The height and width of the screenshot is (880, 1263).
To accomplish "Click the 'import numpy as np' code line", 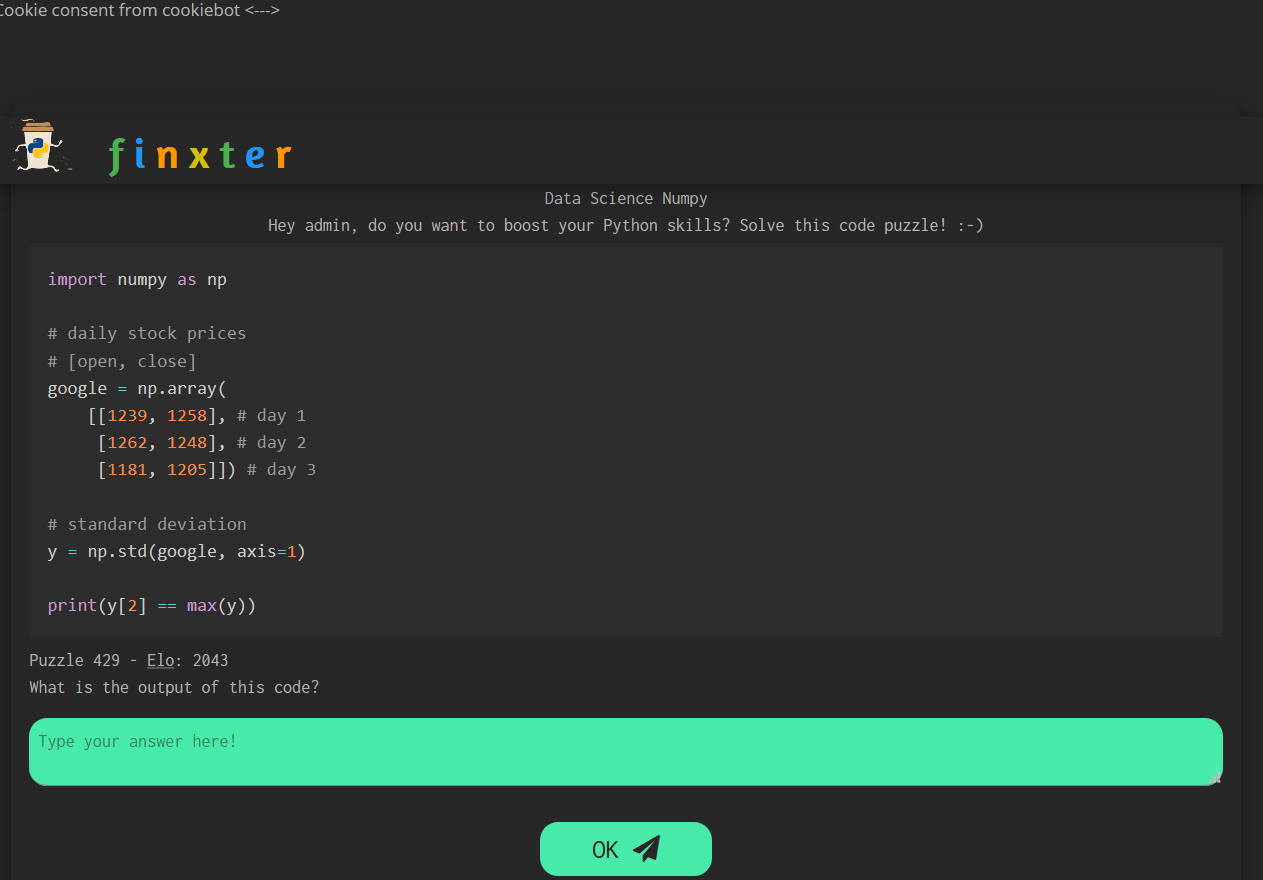I will coord(137,279).
